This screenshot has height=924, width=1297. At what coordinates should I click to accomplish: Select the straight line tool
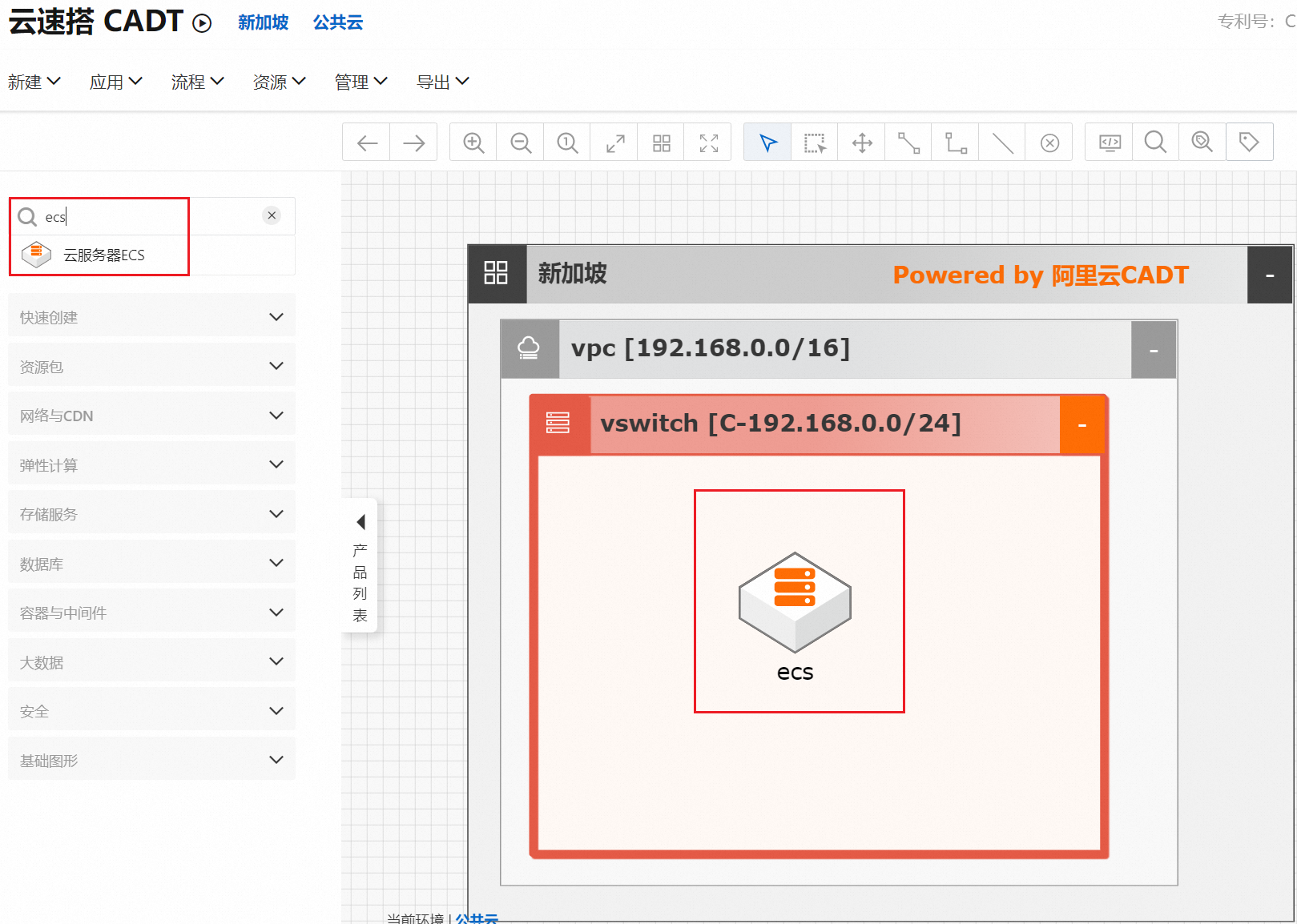click(1002, 143)
